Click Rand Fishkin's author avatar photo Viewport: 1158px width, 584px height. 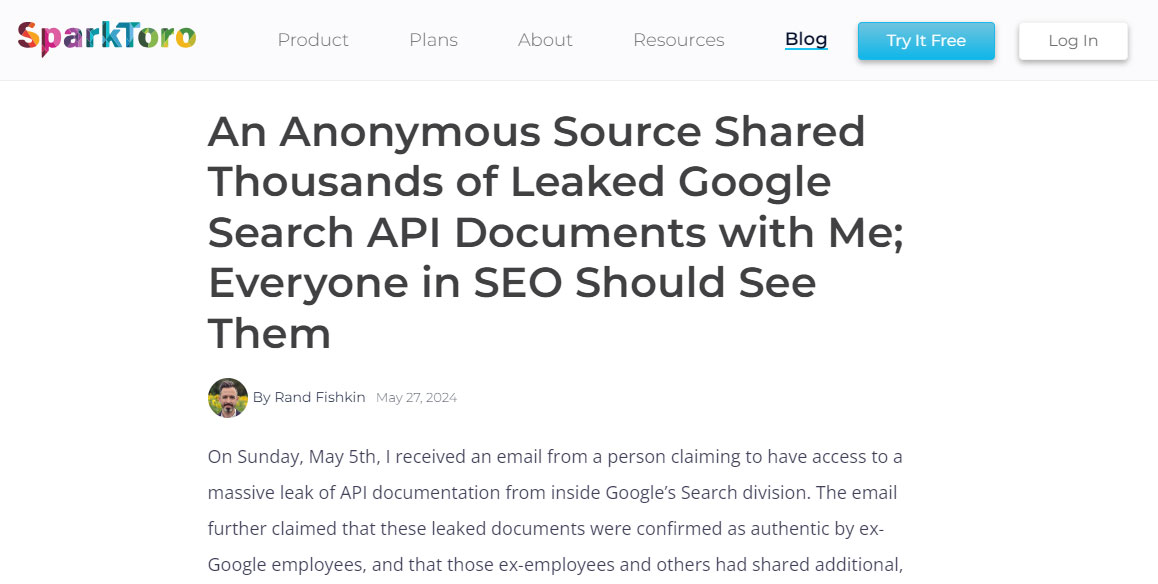(x=228, y=398)
